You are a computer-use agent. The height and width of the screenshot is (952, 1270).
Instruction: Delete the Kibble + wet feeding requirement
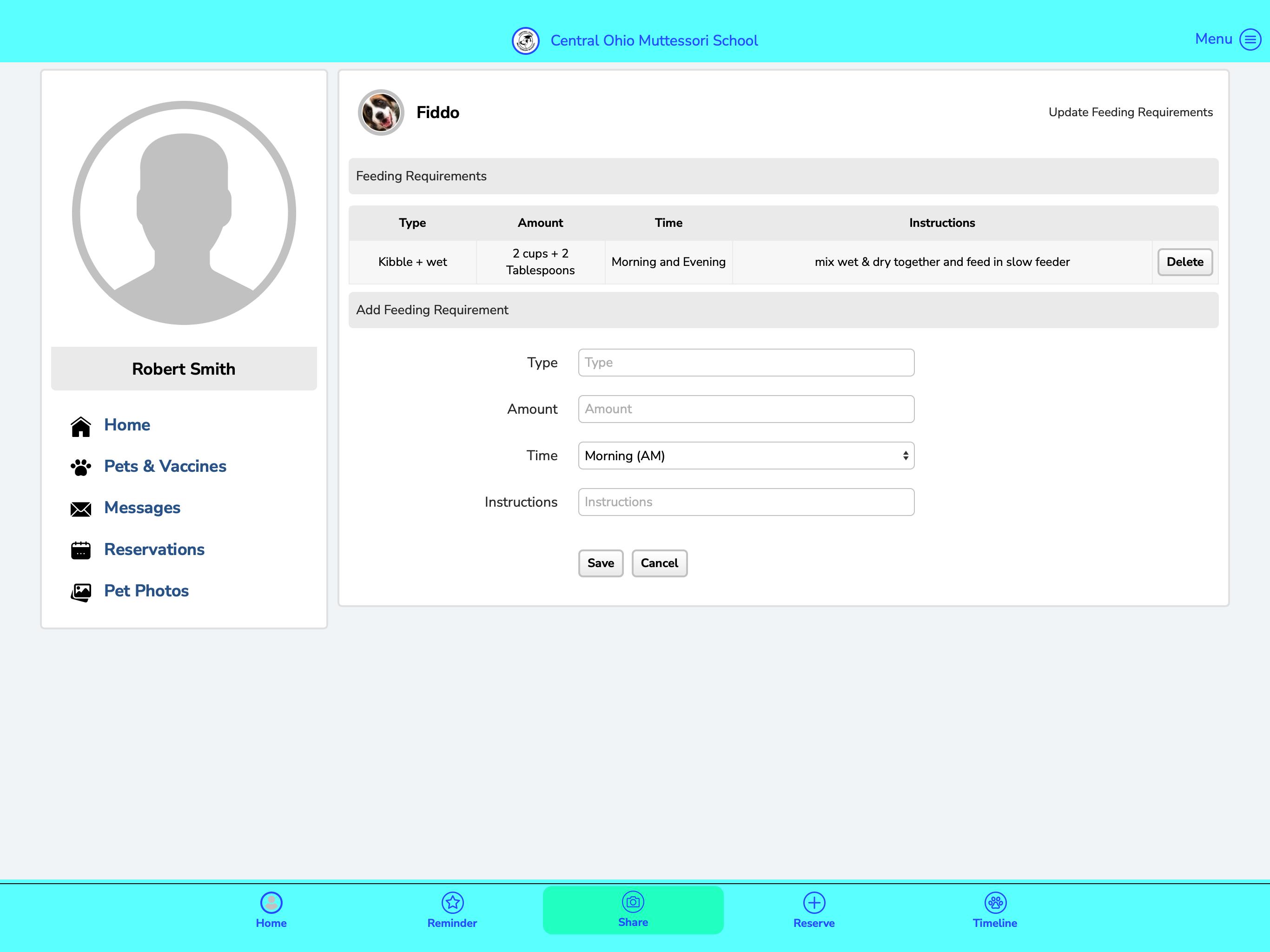(x=1184, y=262)
